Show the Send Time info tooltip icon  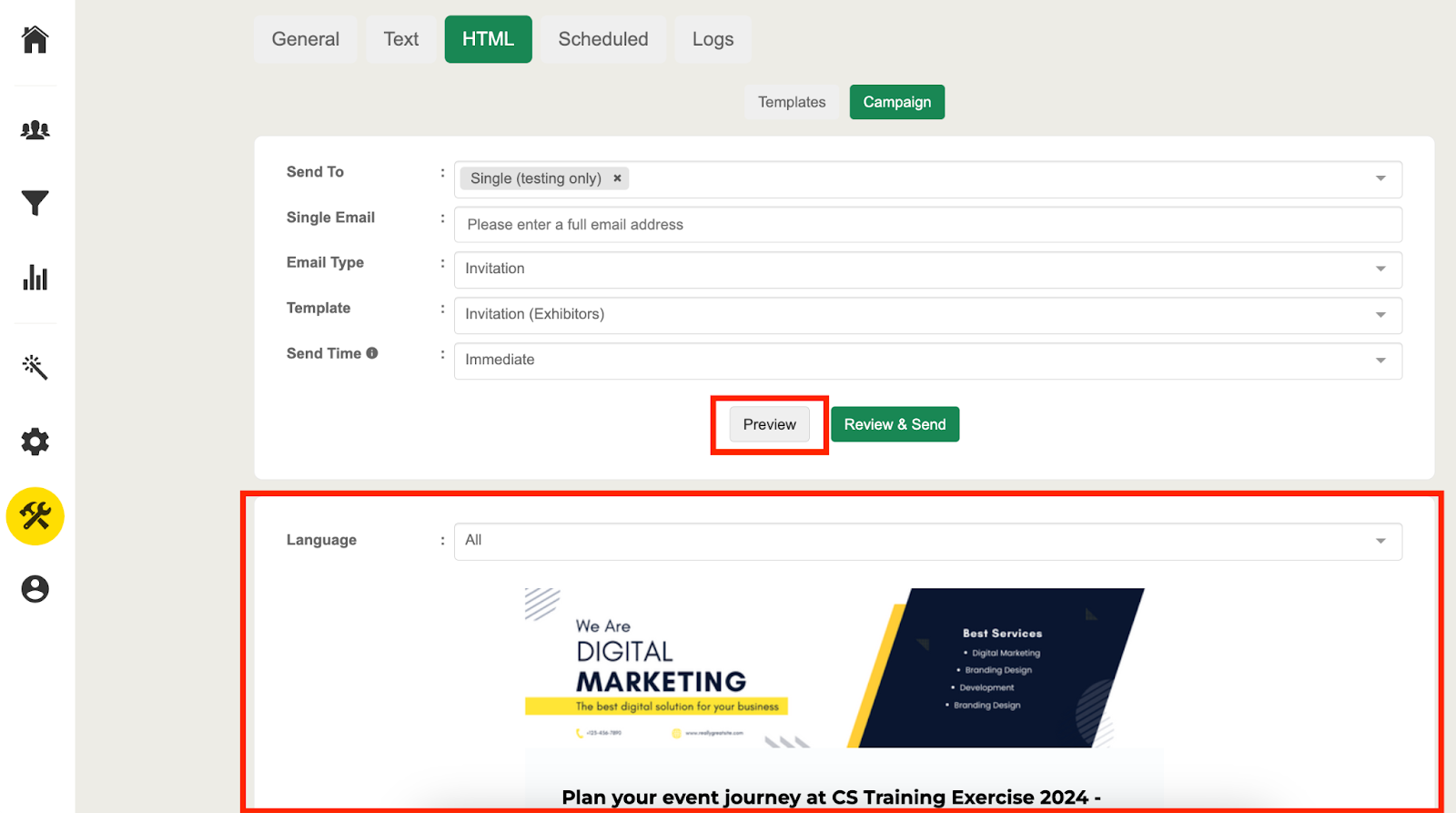pos(372,353)
